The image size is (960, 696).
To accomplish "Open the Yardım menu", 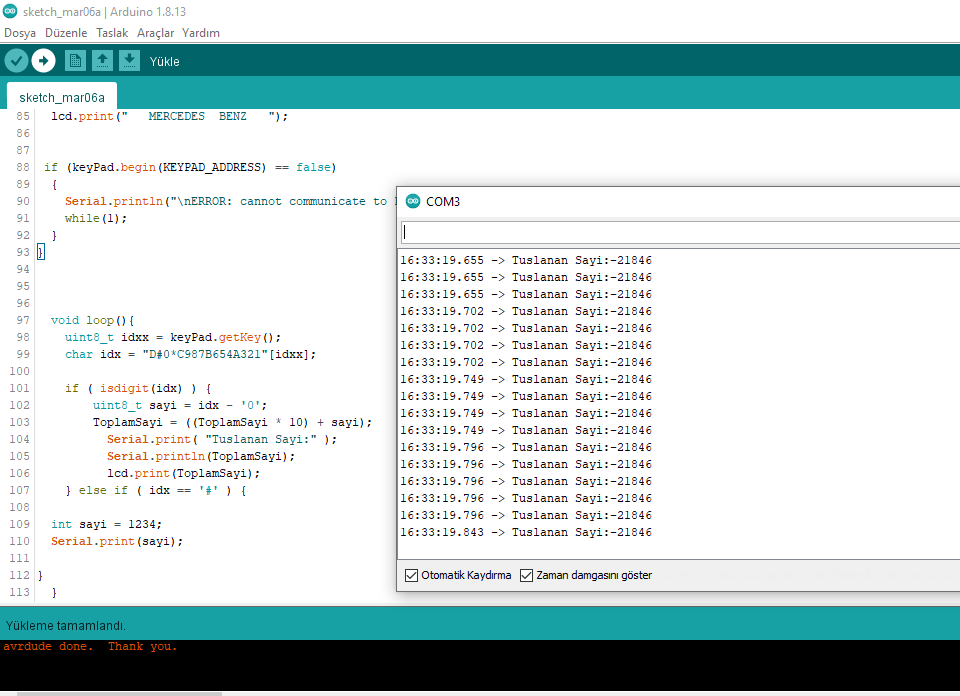I will click(x=200, y=33).
